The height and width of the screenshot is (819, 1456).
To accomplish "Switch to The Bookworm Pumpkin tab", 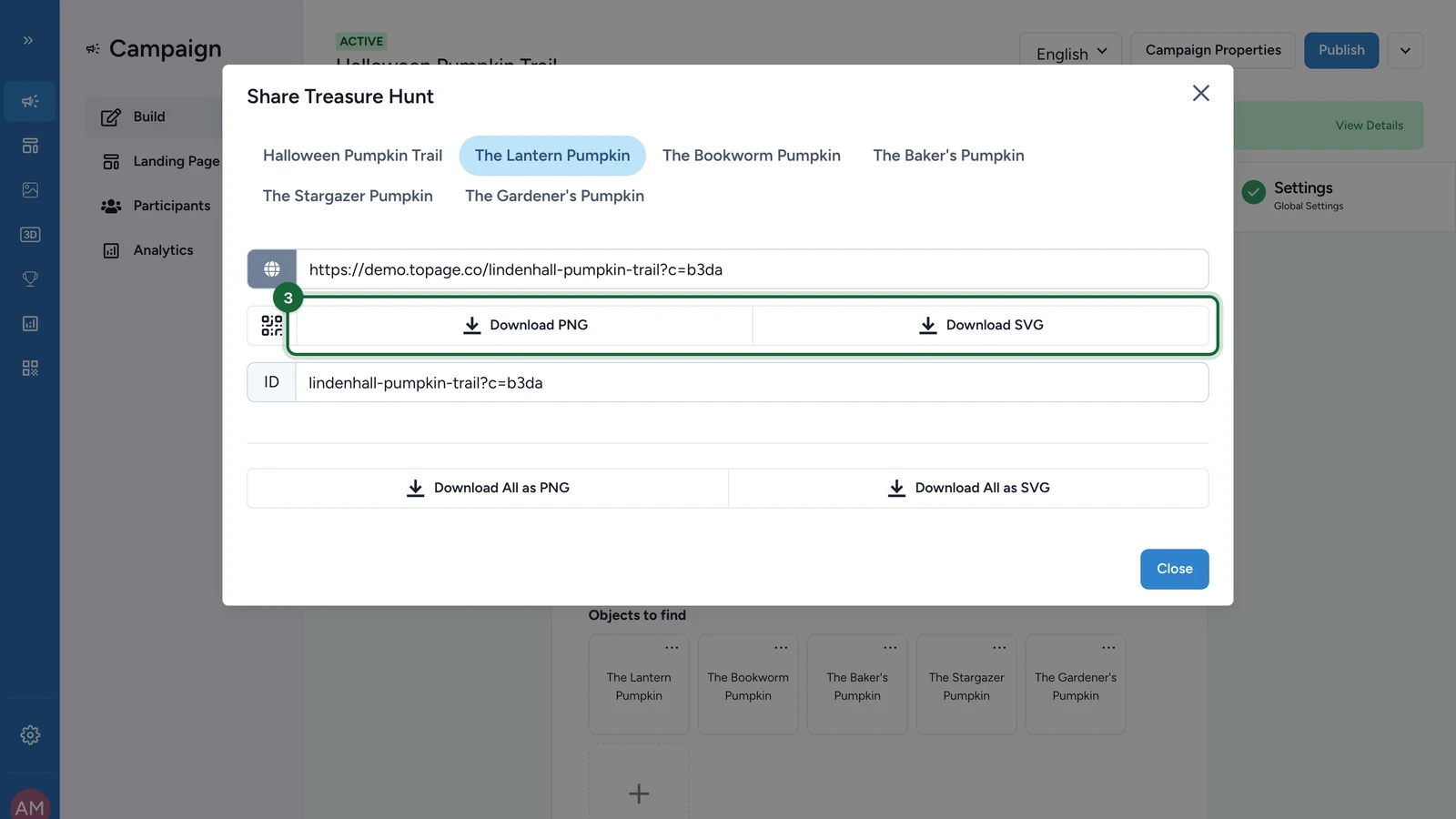I will (752, 156).
